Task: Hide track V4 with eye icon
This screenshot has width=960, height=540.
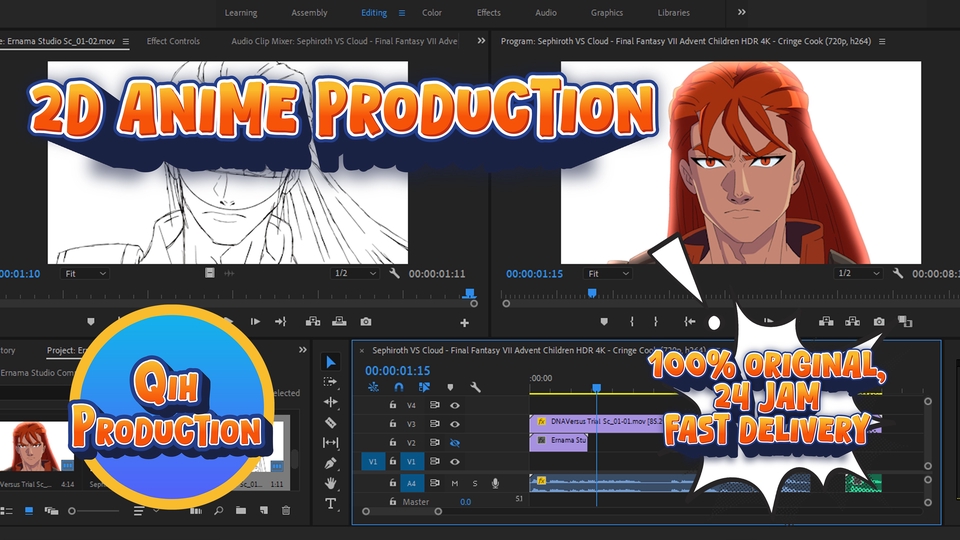Action: click(x=455, y=405)
